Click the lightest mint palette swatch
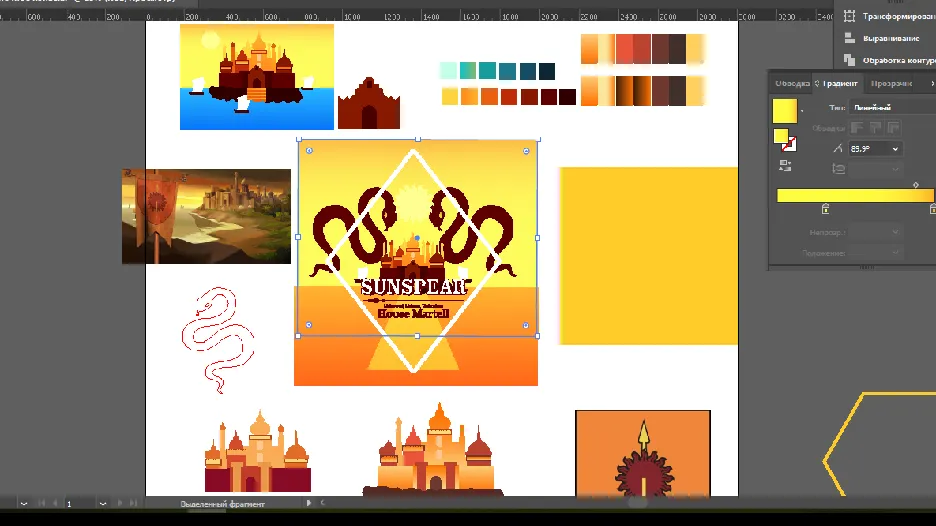Viewport: 936px width, 526px height. click(448, 70)
